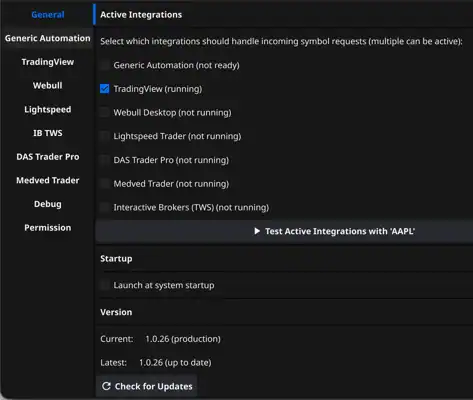Click the 'Medved Trader (not running)' label
The image size is (473, 400).
171,184
